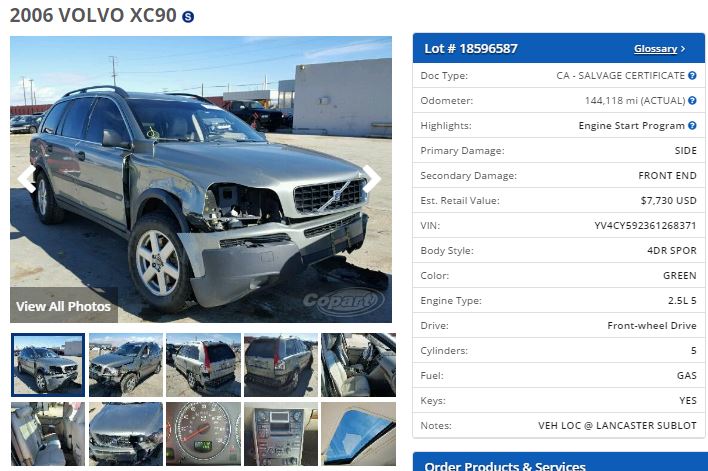Image resolution: width=708 pixels, height=471 pixels.
Task: Open the crumpled hood close-up thumbnail
Action: tap(126, 434)
